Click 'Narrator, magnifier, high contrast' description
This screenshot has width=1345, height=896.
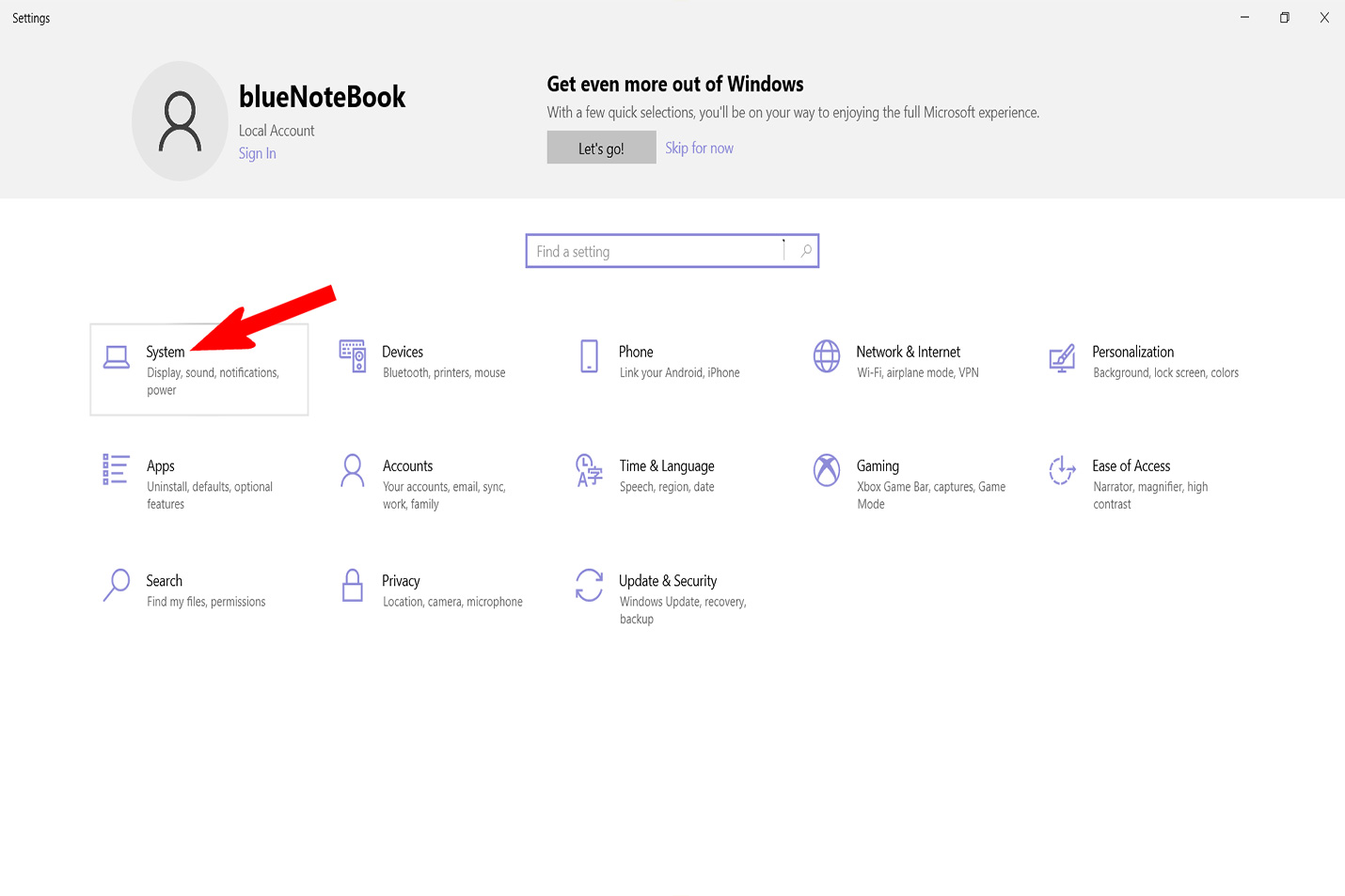coord(1150,495)
